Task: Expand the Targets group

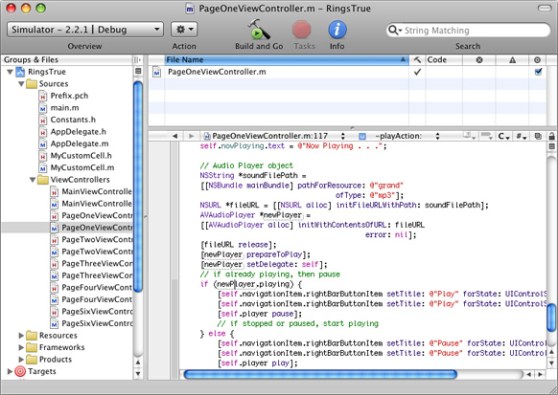Action: point(10,371)
